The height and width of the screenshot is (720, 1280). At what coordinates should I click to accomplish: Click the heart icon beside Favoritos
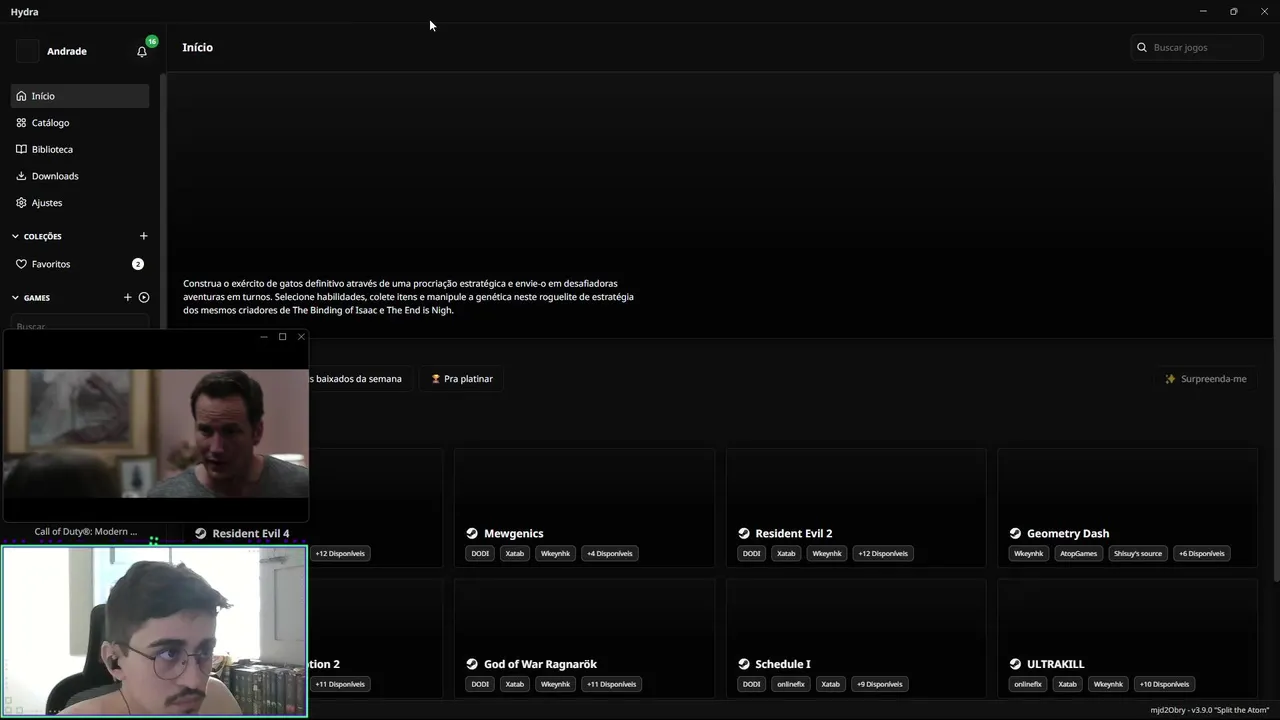[21, 264]
